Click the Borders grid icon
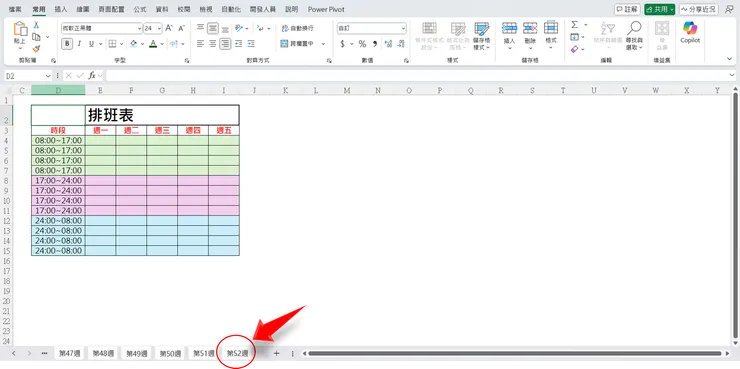The image size is (740, 369). (x=112, y=44)
